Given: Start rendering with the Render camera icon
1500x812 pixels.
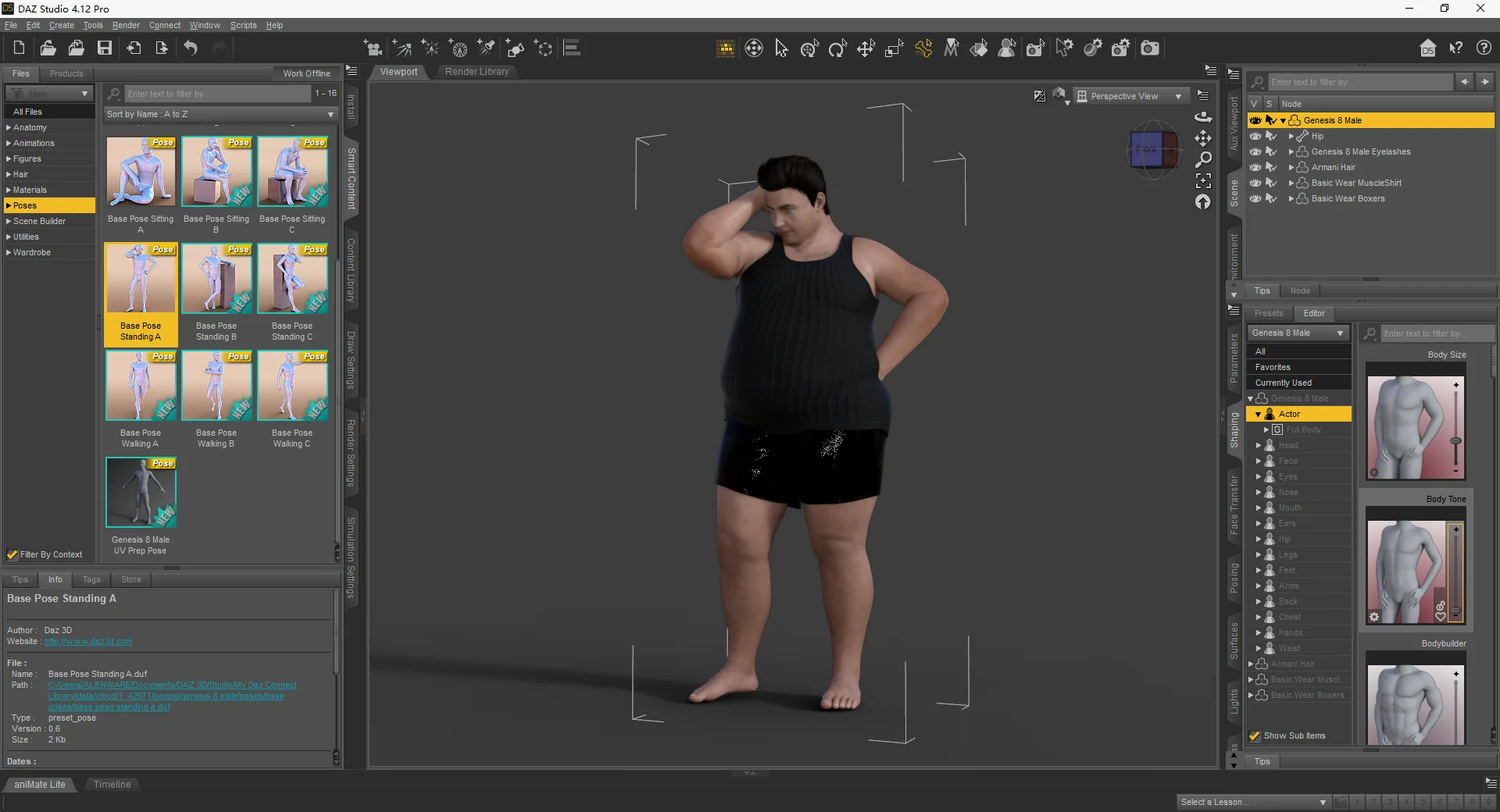Looking at the screenshot, I should pos(1149,48).
